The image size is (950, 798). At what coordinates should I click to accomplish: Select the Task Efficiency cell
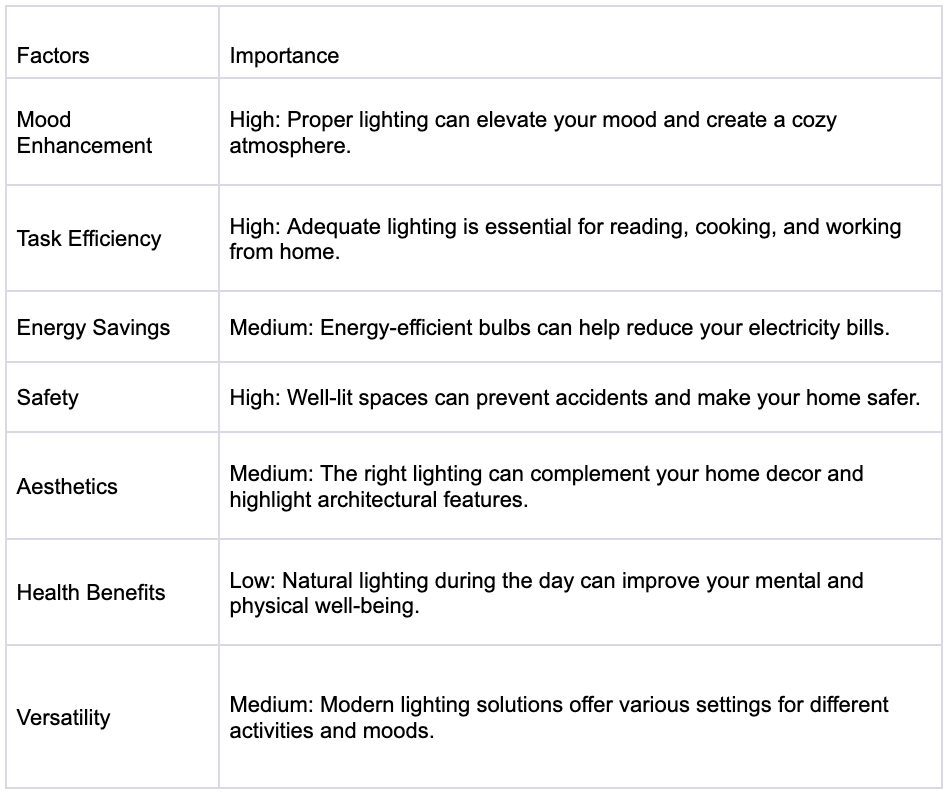pos(112,238)
